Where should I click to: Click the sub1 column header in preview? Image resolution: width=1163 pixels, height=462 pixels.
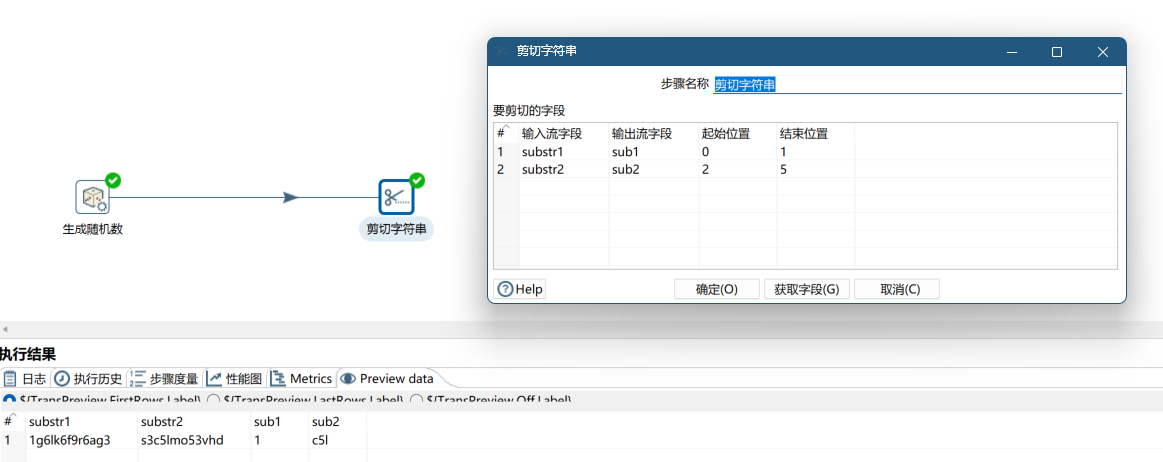click(280, 421)
